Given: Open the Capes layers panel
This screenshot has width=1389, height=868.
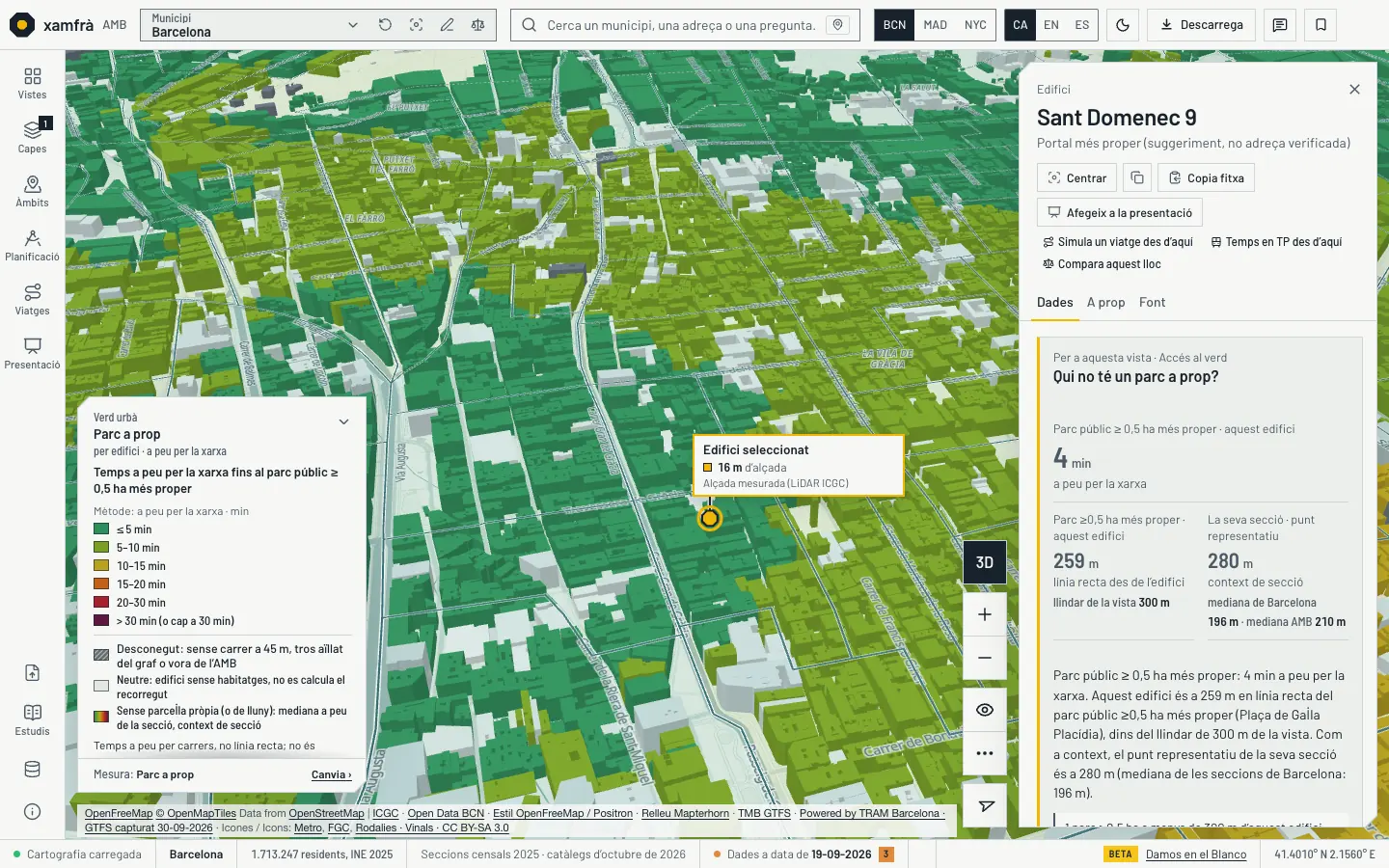Looking at the screenshot, I should pos(32,137).
